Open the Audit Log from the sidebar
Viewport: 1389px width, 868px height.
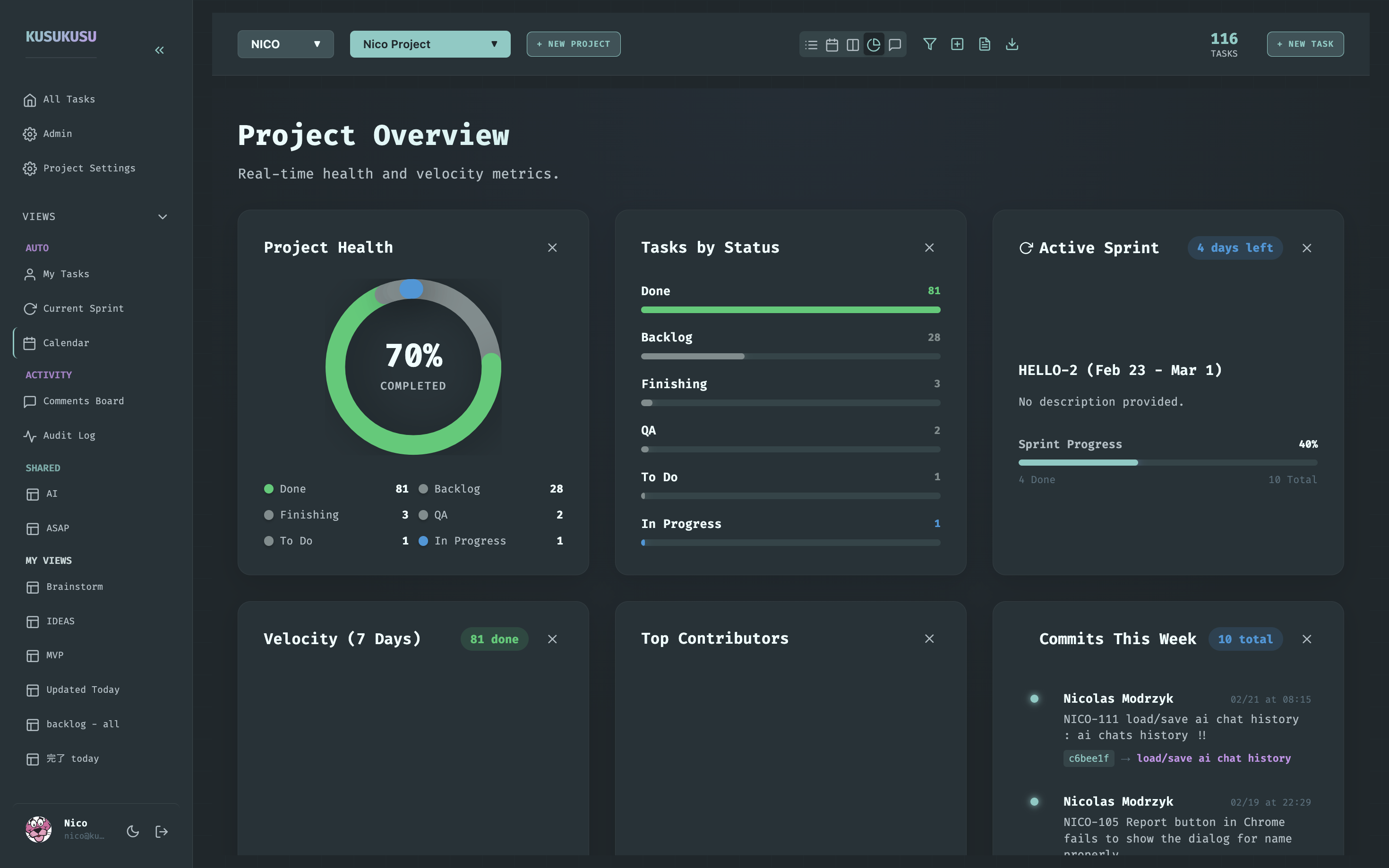pyautogui.click(x=69, y=435)
